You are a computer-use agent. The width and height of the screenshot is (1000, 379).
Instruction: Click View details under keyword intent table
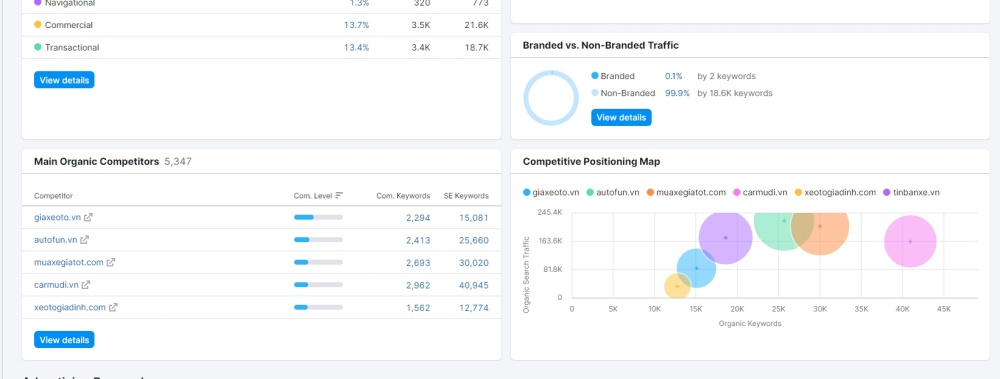tap(64, 80)
